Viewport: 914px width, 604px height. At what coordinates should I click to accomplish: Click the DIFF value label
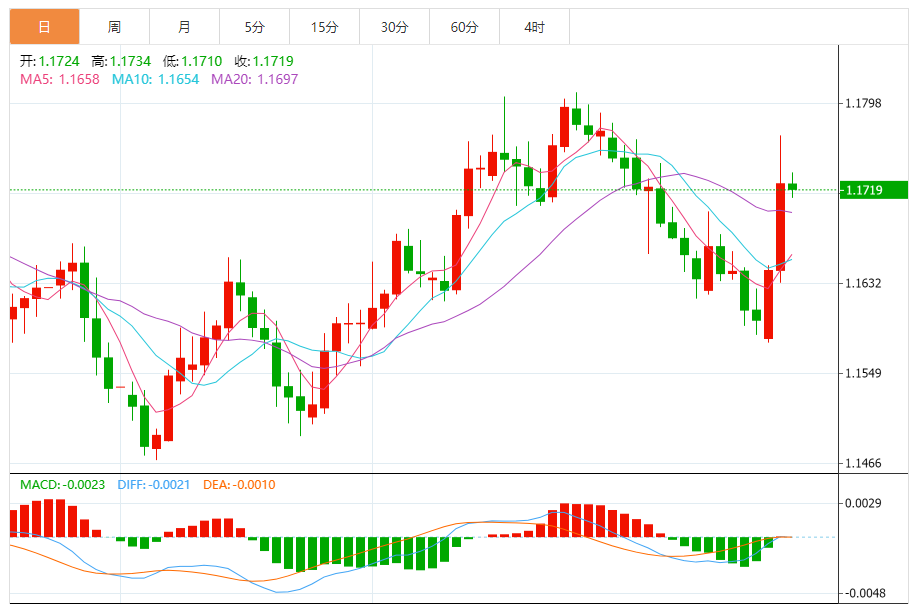pyautogui.click(x=153, y=485)
